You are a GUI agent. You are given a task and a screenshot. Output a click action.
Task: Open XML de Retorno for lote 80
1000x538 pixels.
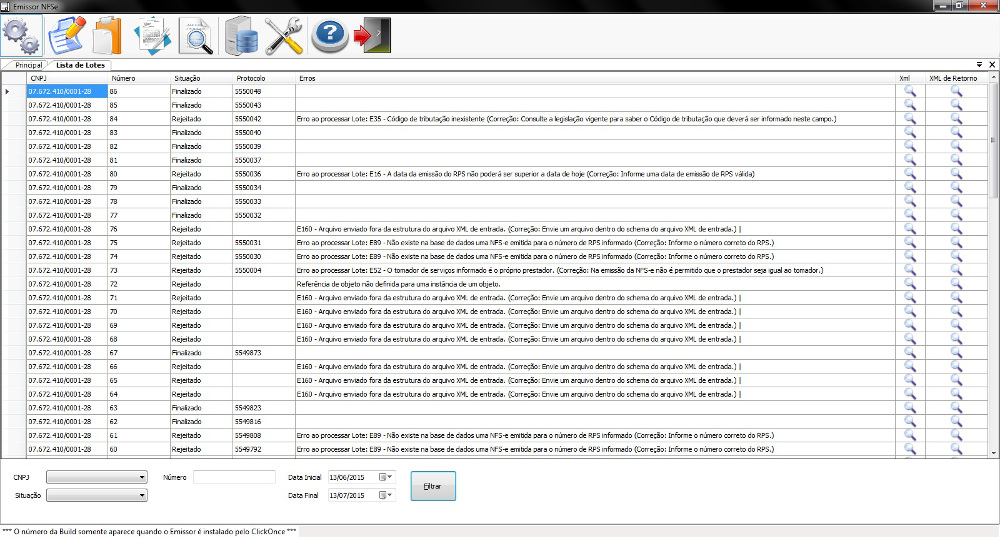[956, 173]
